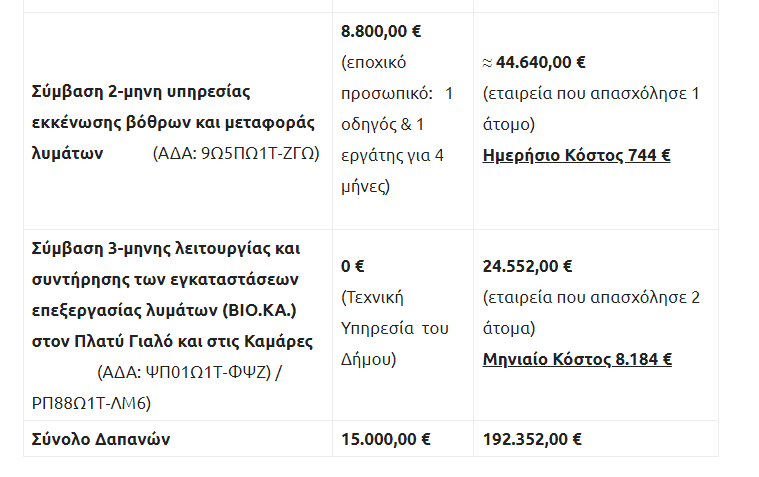Screen dimensions: 759x477
Task: Click total 15.000,00 € cell
Action: pos(385,439)
